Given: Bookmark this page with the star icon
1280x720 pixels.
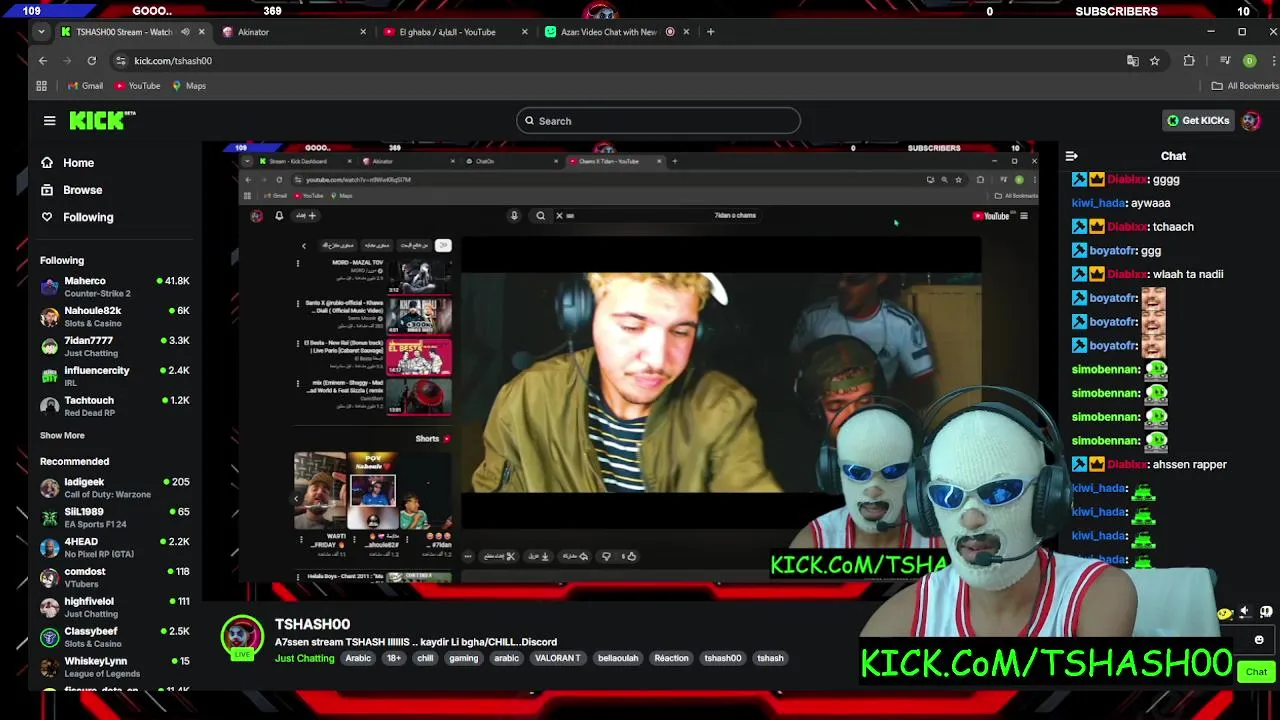Looking at the screenshot, I should point(1155,61).
